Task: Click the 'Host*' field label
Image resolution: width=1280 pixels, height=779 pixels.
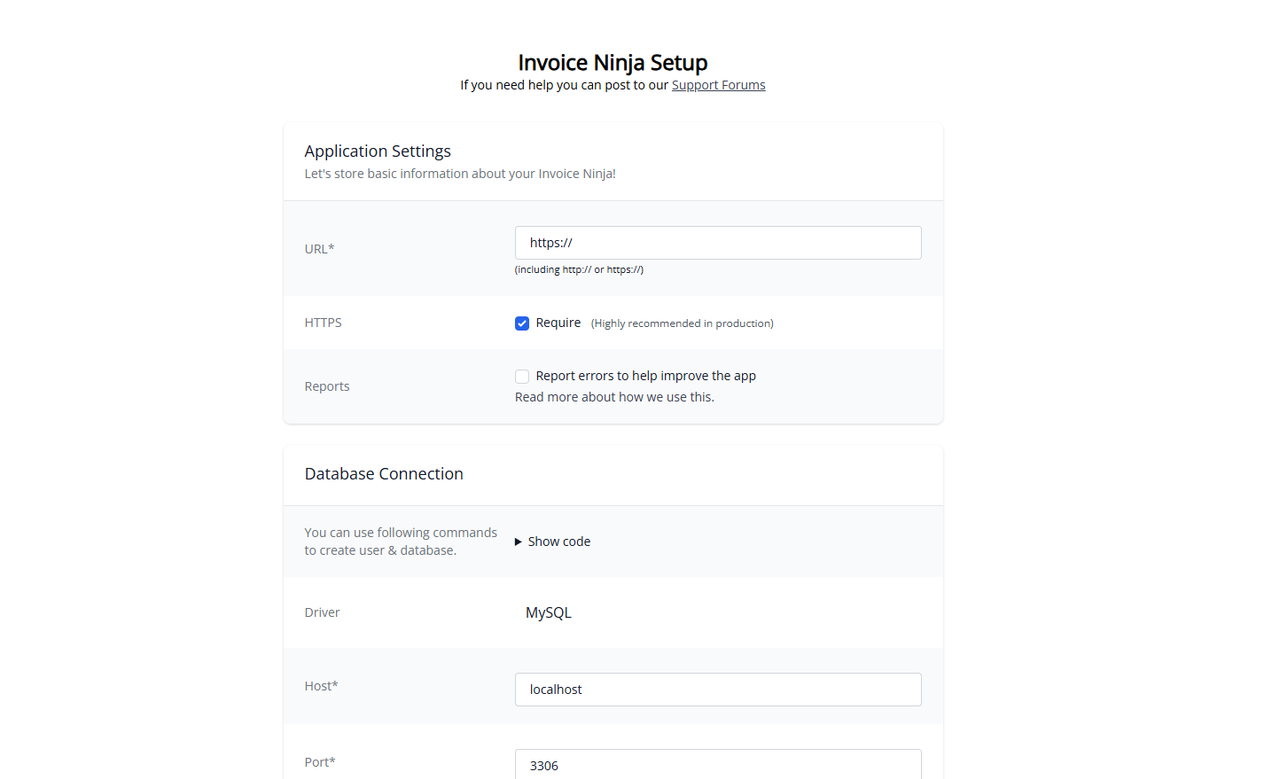Action: (x=321, y=686)
